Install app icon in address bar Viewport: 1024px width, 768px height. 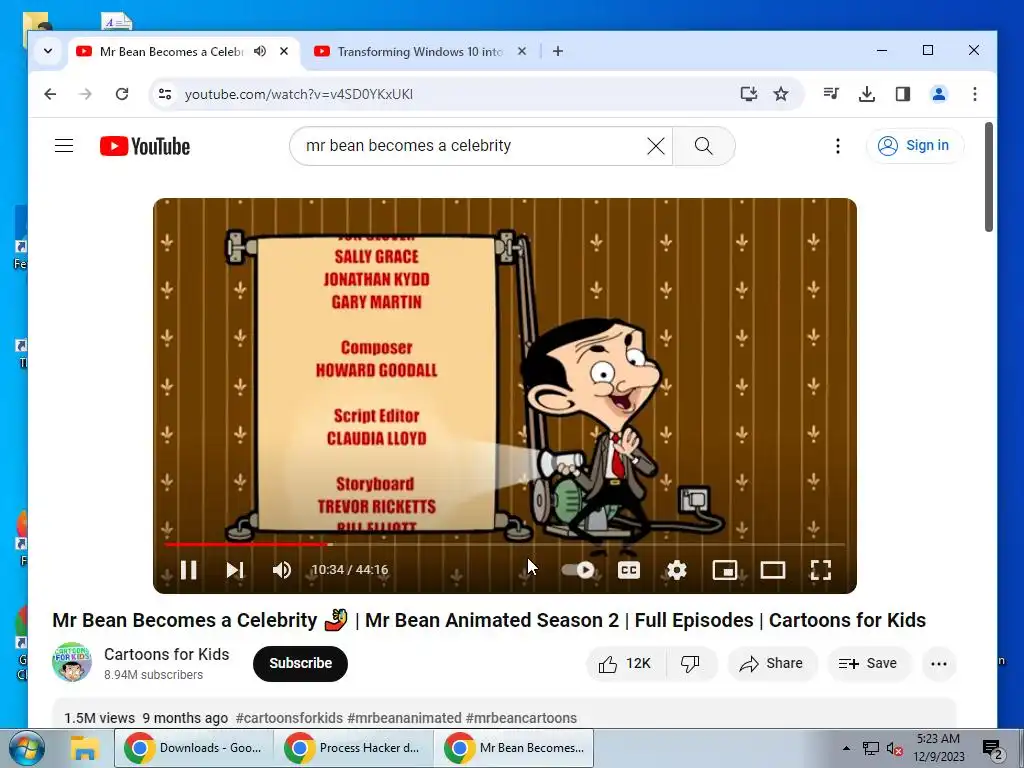pos(748,94)
